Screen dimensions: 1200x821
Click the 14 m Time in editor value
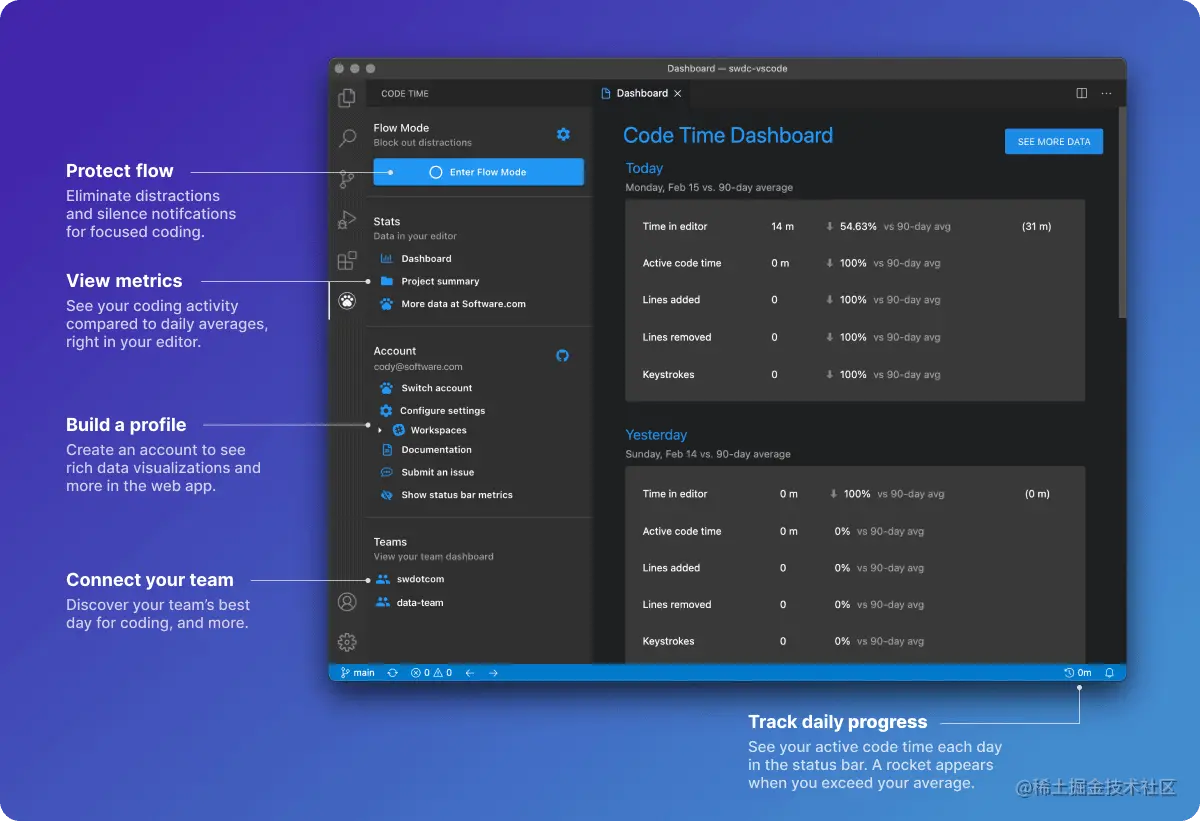[x=782, y=227]
